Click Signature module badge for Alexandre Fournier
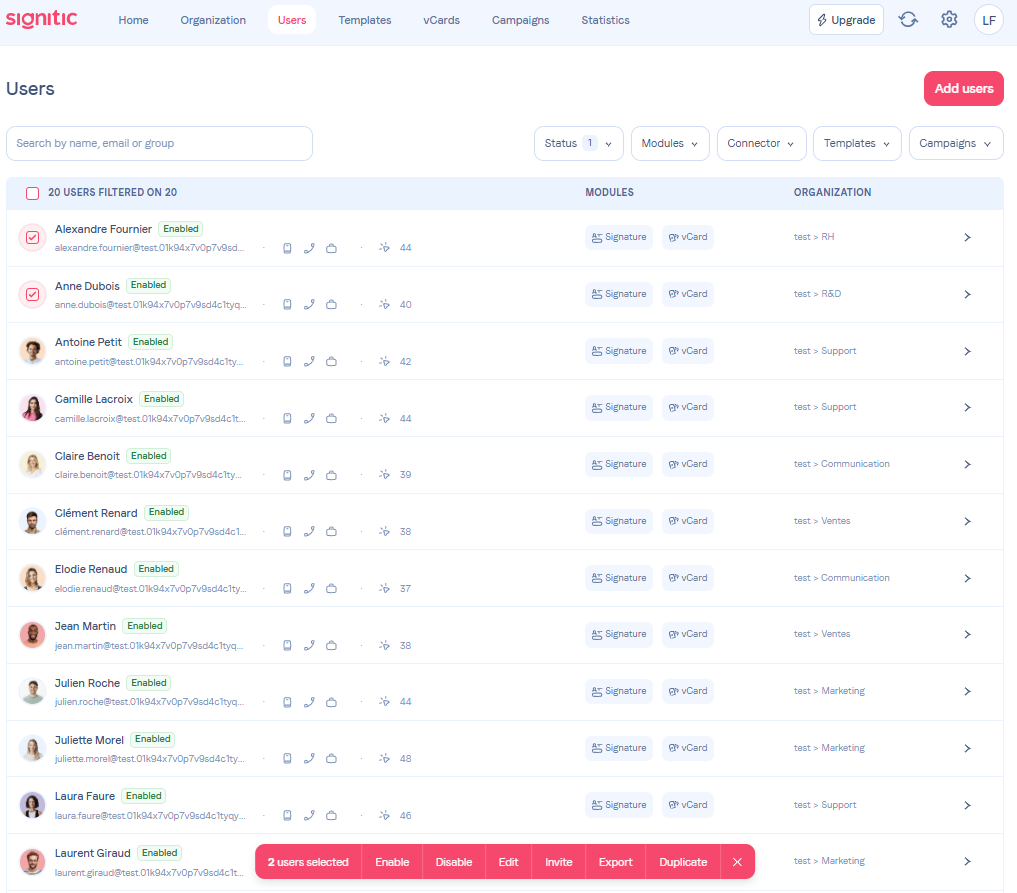This screenshot has height=893, width=1017. click(x=619, y=237)
